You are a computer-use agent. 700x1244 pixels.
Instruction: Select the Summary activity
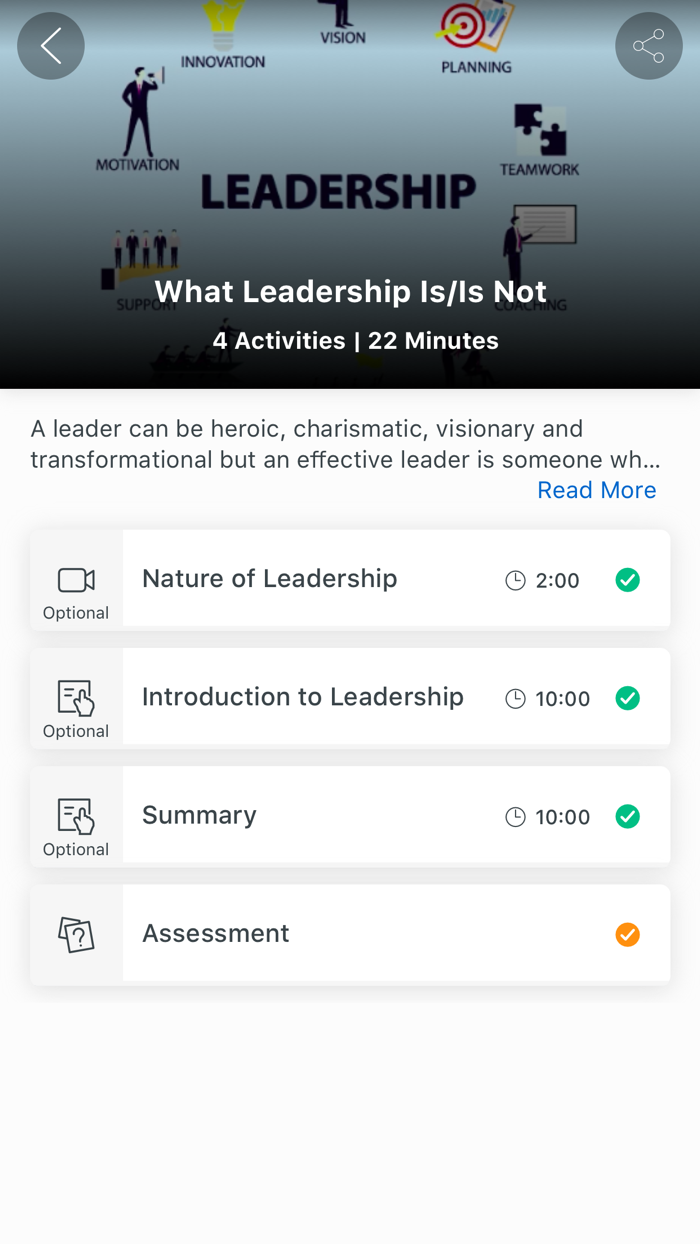(x=199, y=815)
